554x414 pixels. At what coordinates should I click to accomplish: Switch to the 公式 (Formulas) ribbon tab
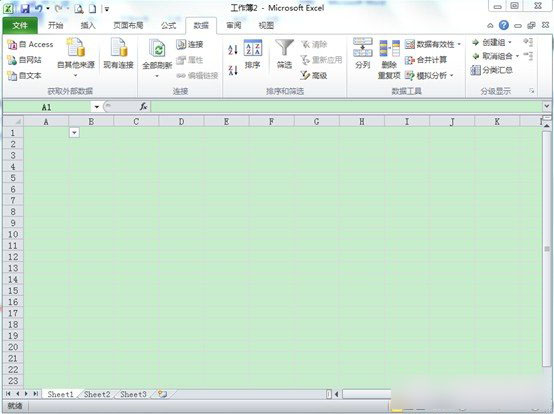[168, 25]
